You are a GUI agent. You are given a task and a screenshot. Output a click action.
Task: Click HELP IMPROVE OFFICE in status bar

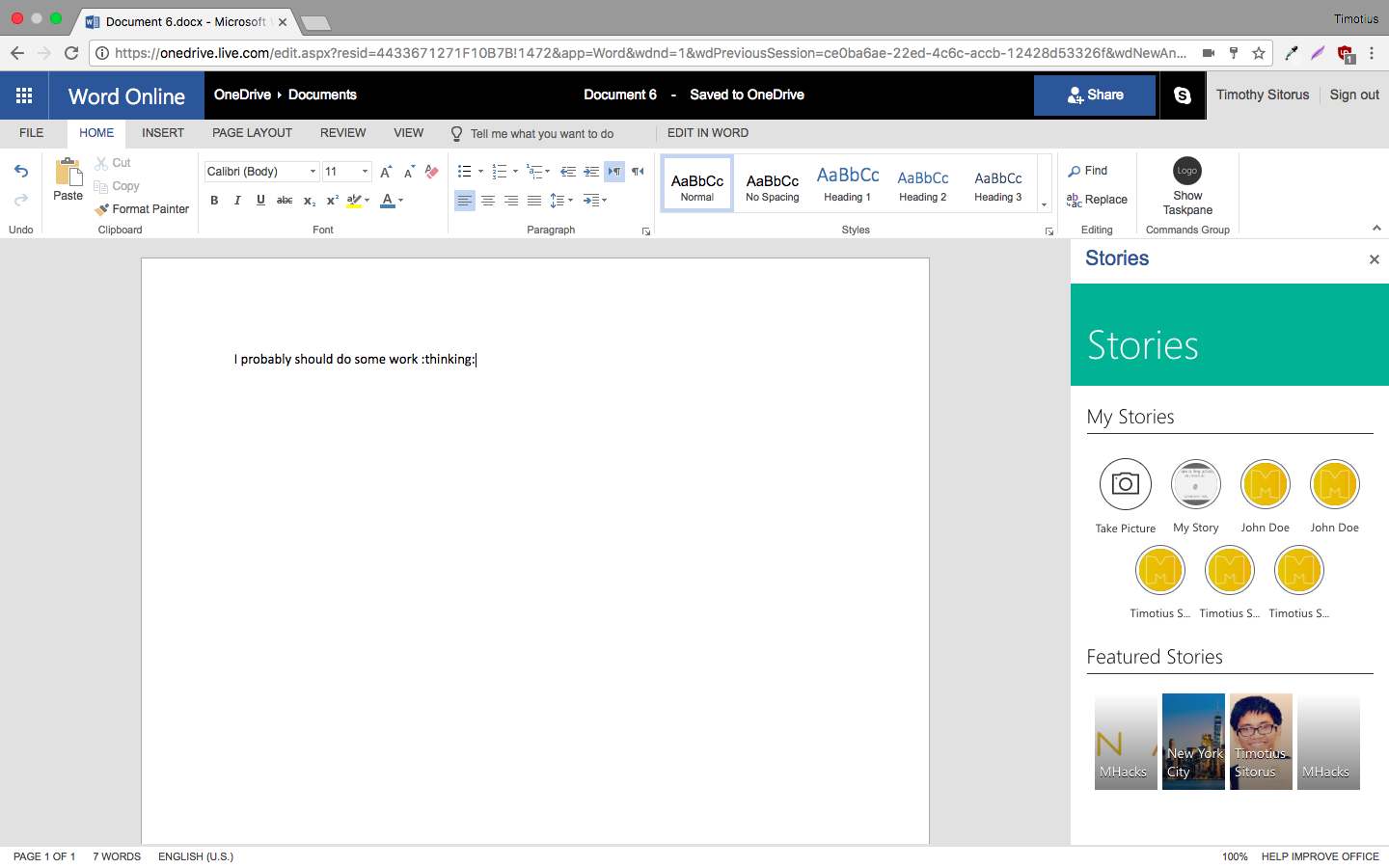[x=1321, y=856]
